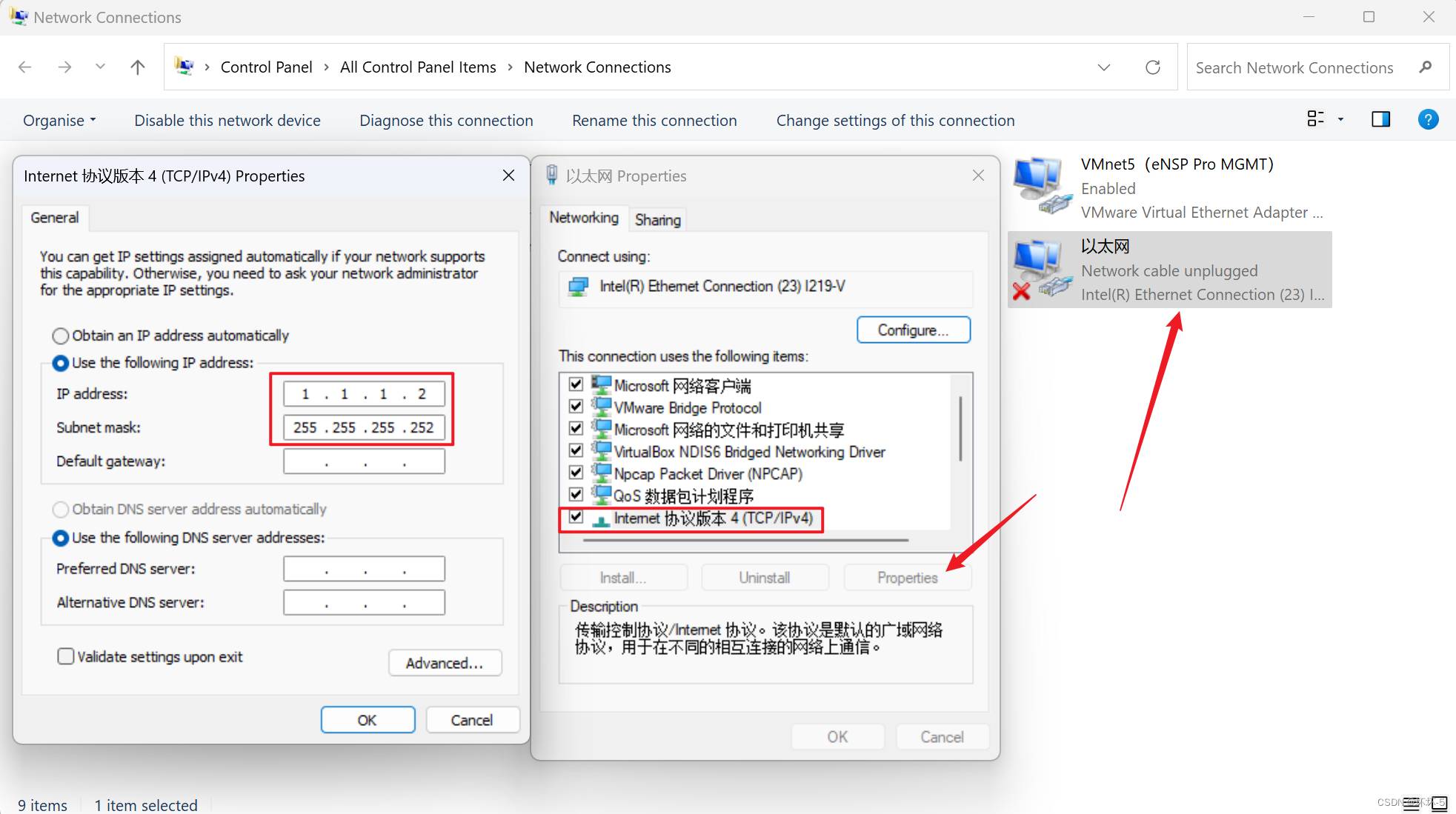
Task: Select the General tab
Action: pos(55,218)
